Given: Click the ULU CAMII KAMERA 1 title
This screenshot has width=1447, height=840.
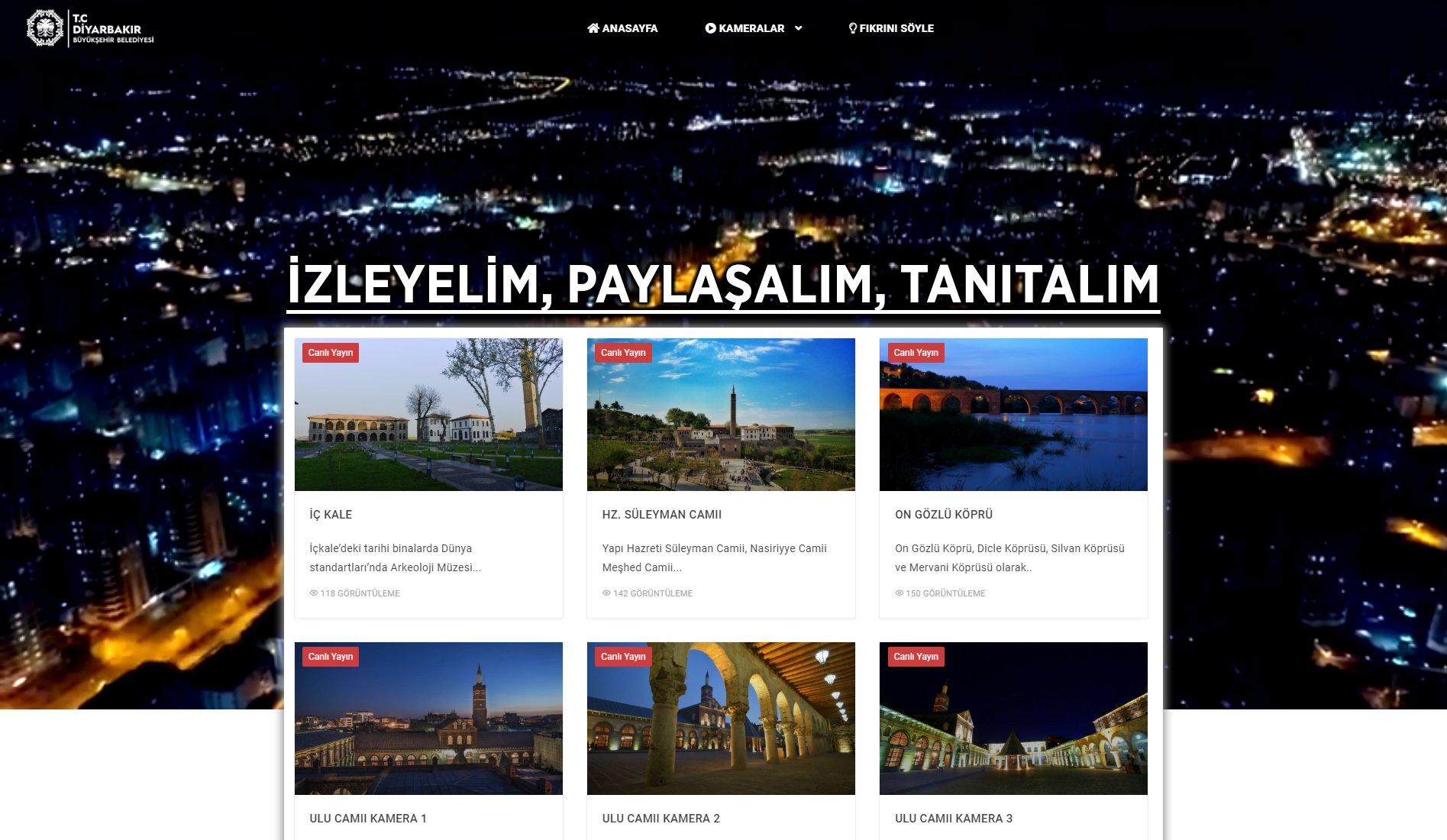Looking at the screenshot, I should click(x=368, y=819).
